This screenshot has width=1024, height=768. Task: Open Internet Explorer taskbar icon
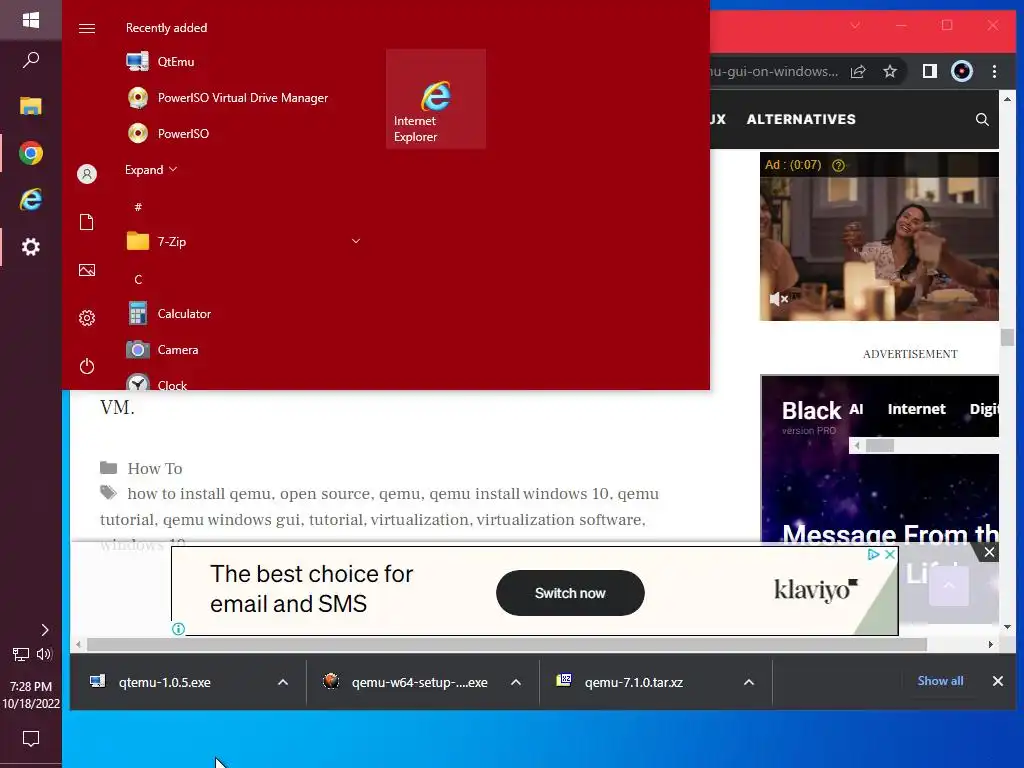(x=31, y=199)
